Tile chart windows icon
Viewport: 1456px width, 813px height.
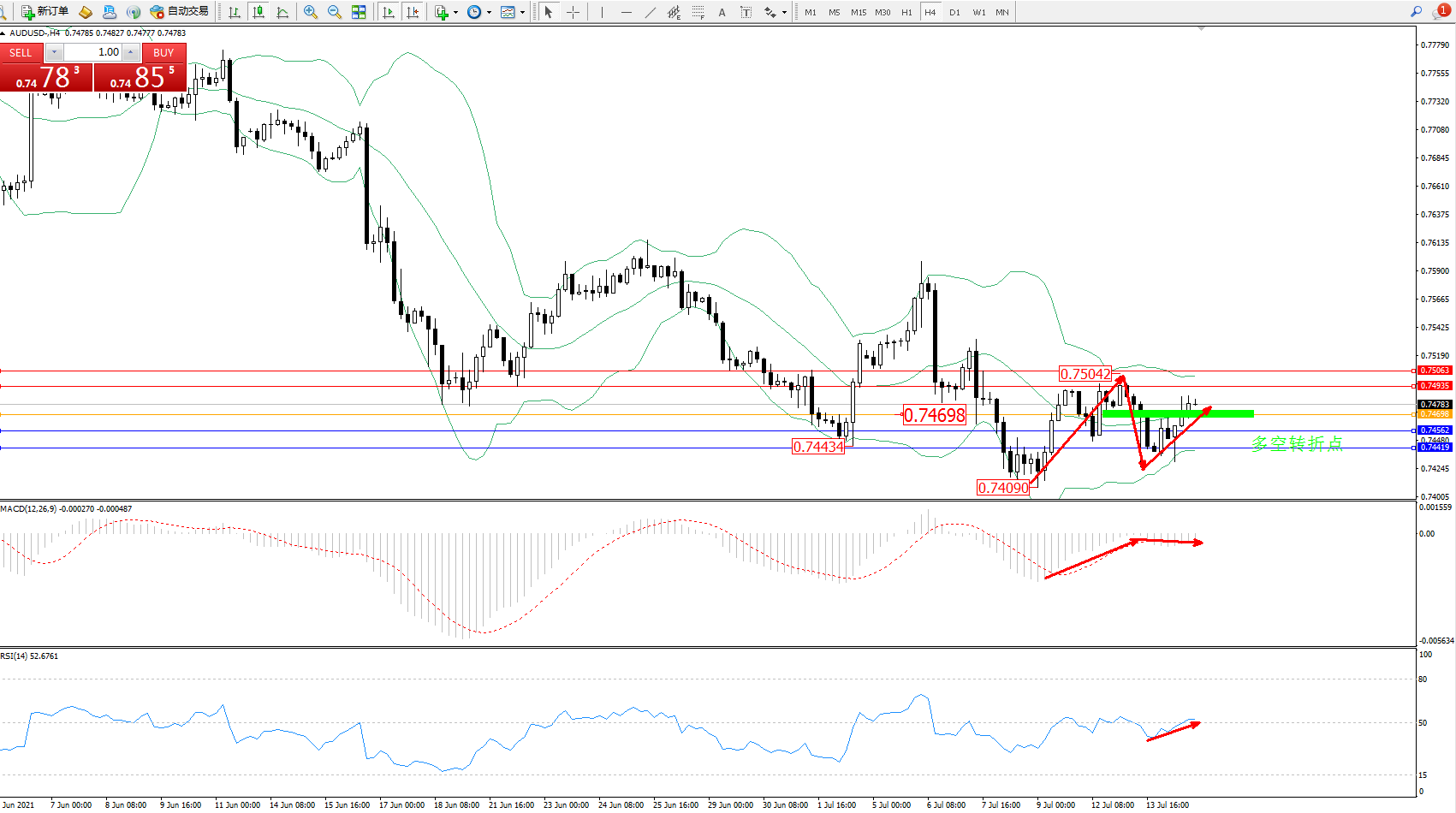359,12
